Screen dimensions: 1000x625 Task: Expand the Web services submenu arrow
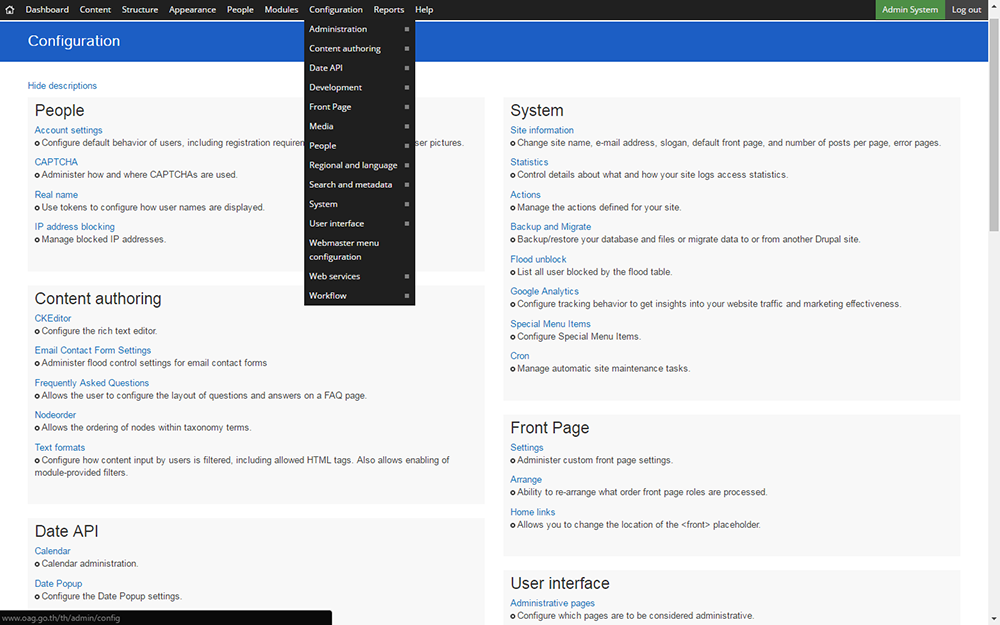tap(407, 276)
